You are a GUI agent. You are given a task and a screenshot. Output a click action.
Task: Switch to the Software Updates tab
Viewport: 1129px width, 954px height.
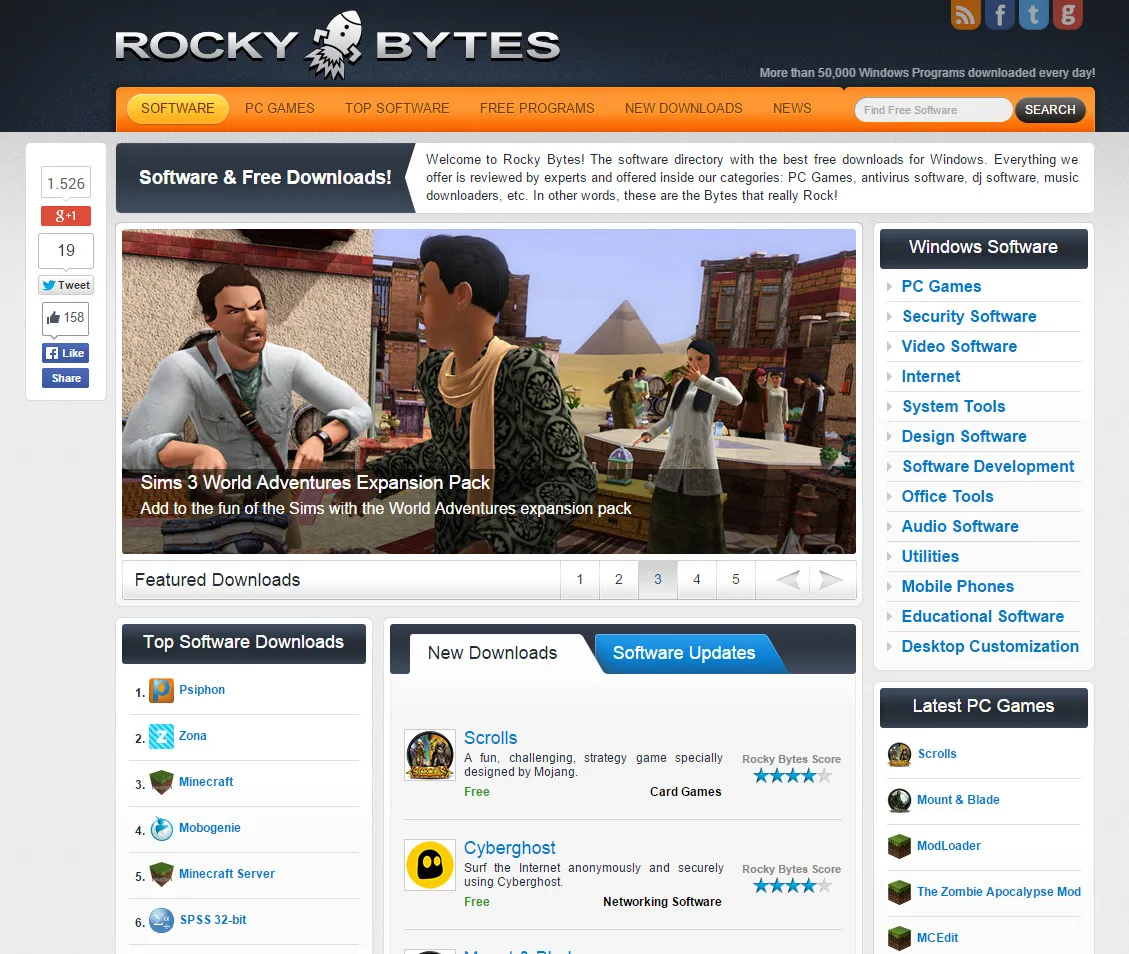coord(684,653)
